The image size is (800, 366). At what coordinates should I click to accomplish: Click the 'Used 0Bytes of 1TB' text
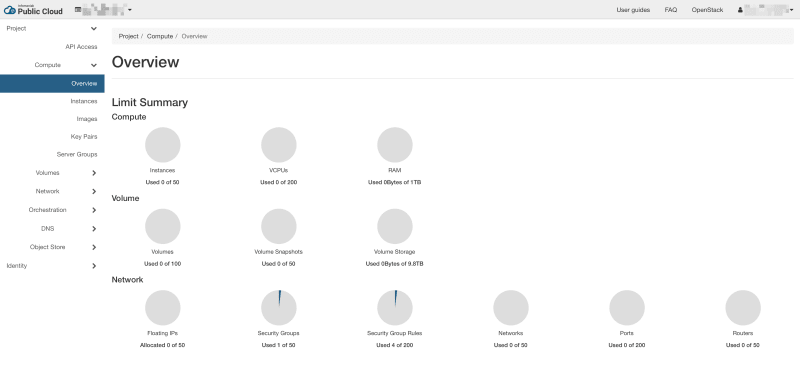[394, 182]
